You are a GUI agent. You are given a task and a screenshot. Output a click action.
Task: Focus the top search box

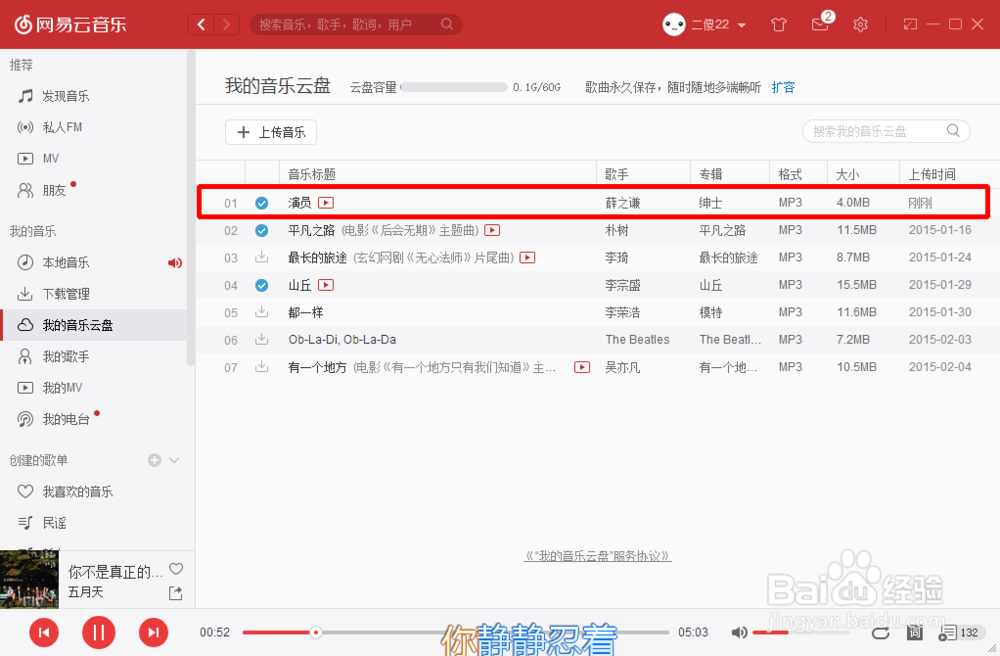[x=356, y=25]
